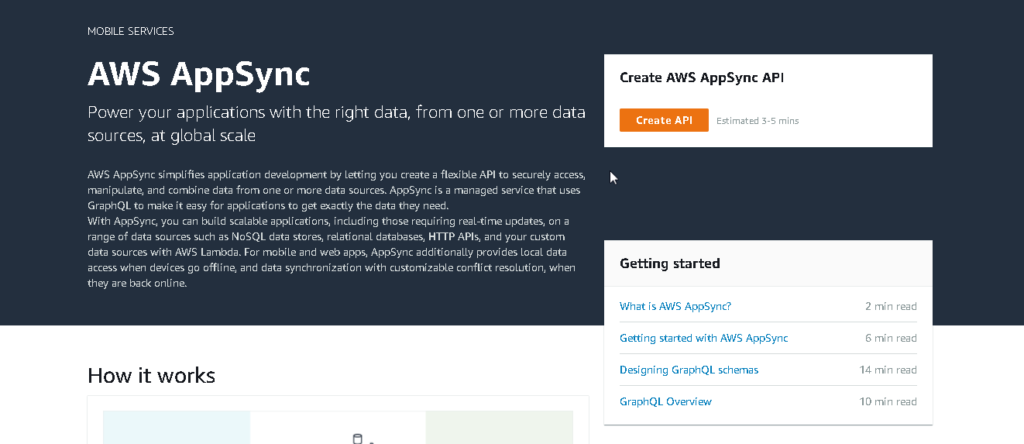
Task: Click the Getting started panel heading
Action: coord(669,264)
